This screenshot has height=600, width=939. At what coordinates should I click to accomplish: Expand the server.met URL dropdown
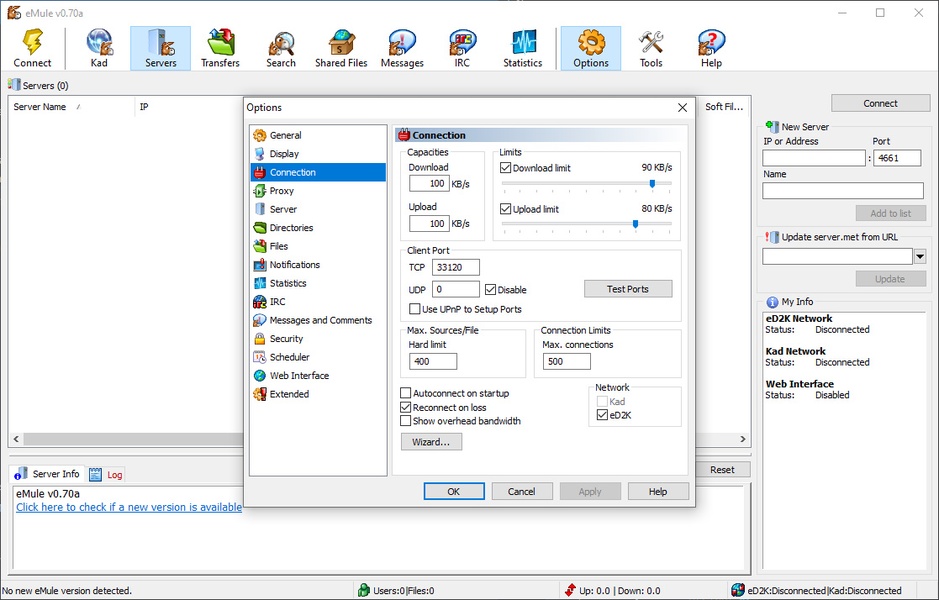[919, 257]
